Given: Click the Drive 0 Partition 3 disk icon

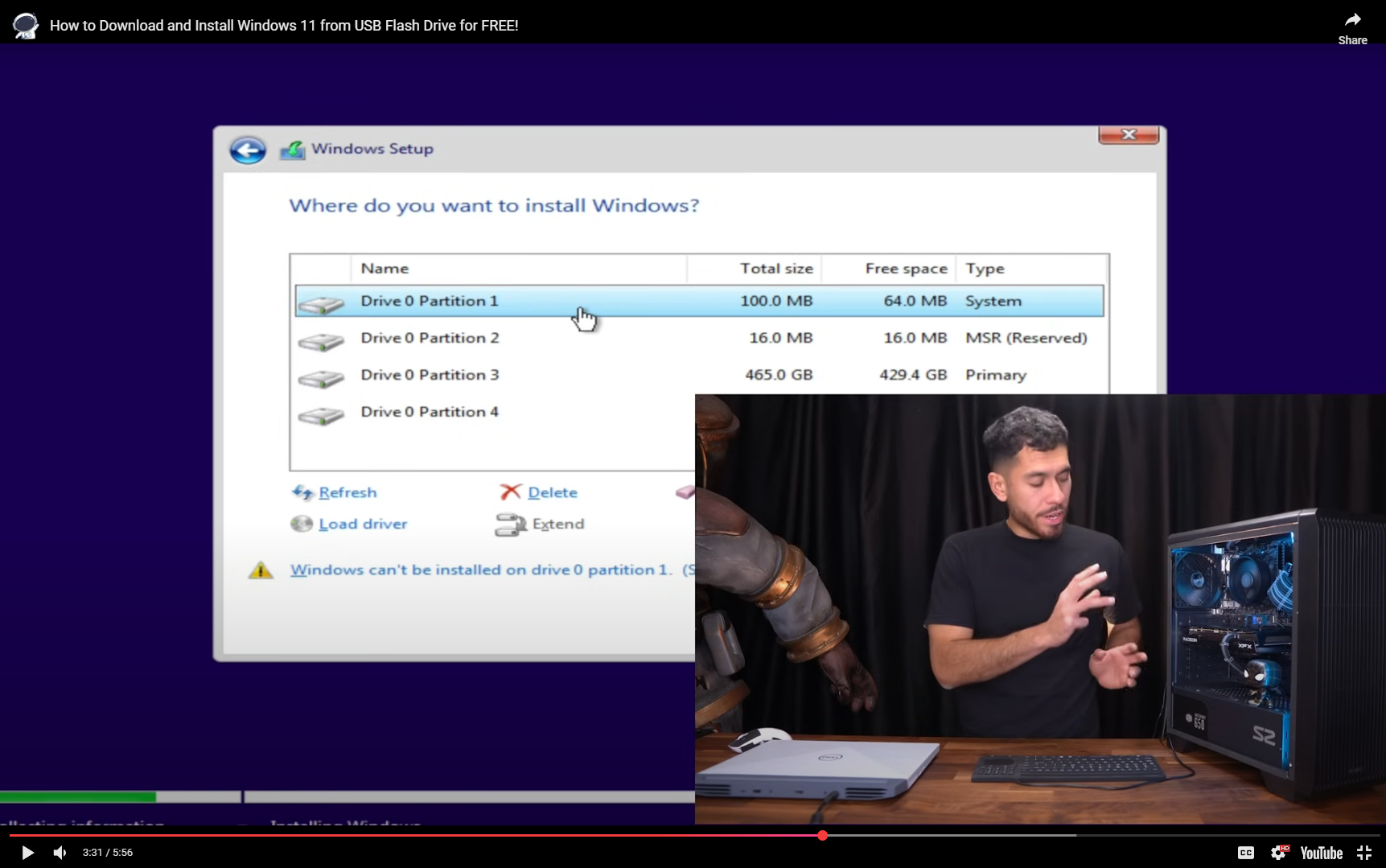Looking at the screenshot, I should point(321,378).
